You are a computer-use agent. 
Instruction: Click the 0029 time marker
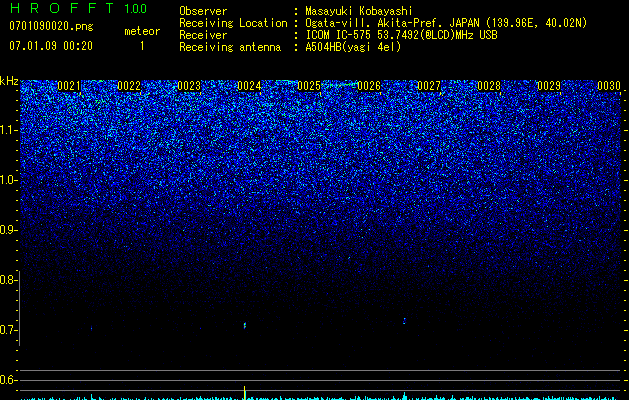[x=549, y=86]
